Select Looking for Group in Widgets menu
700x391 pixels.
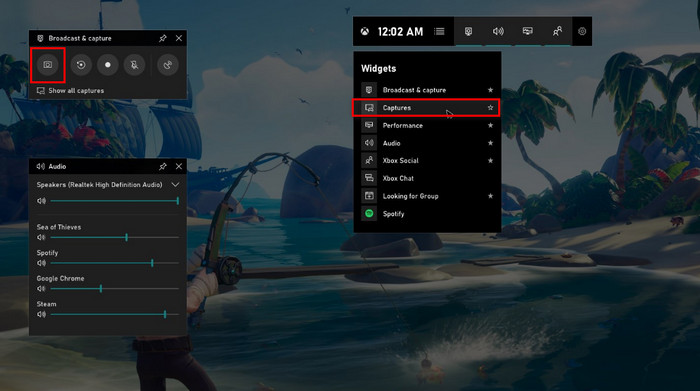click(427, 196)
